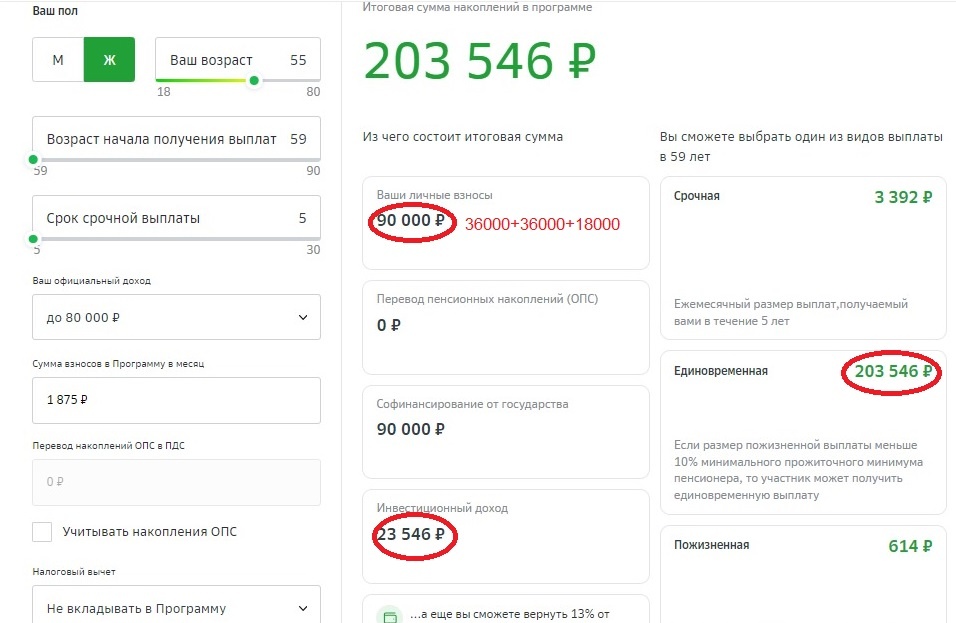Click the Ваш возраст slider handle
Viewport: 956px width, 623px height.
click(x=254, y=80)
